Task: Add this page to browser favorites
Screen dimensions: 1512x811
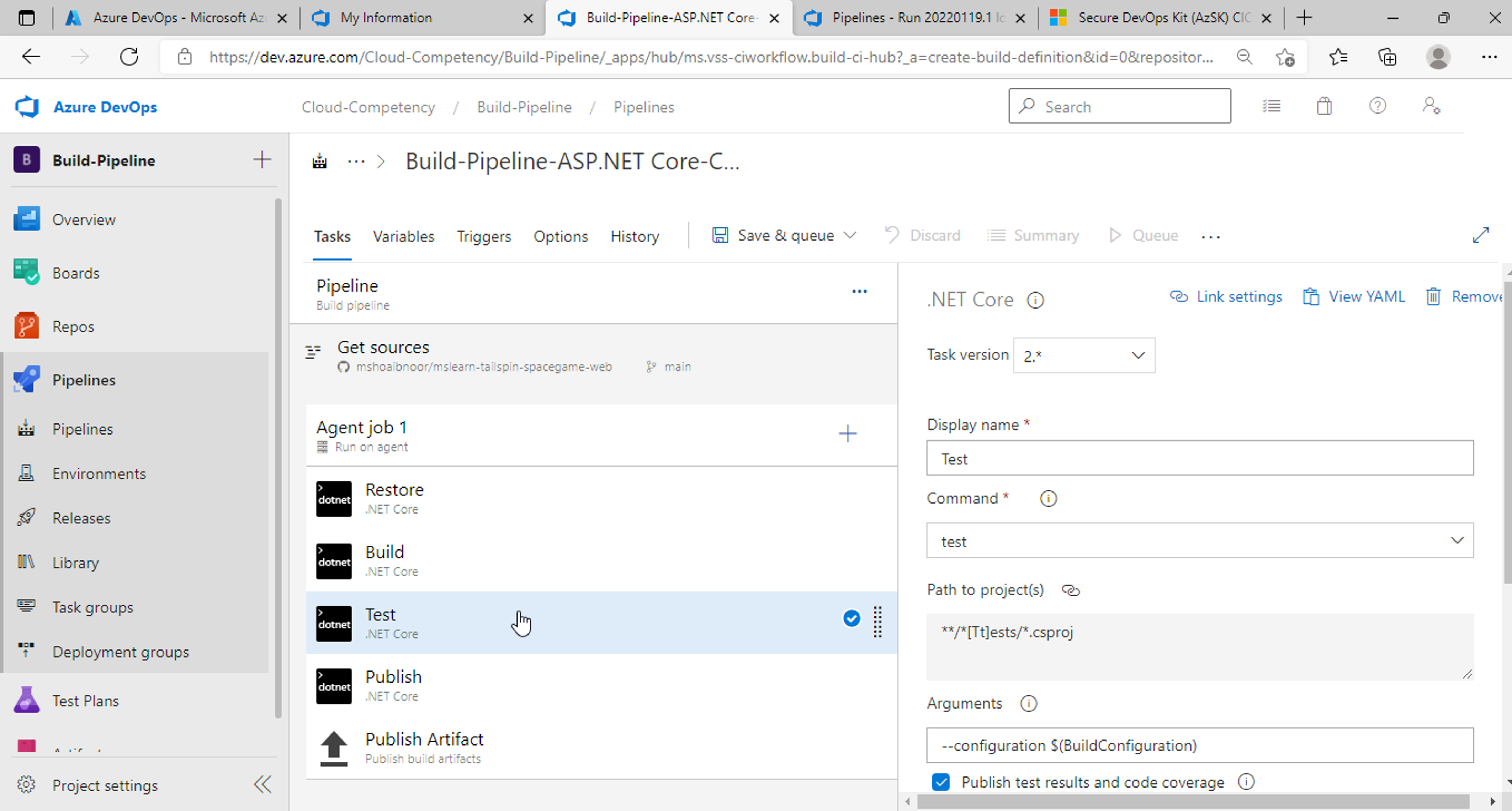Action: [x=1285, y=57]
